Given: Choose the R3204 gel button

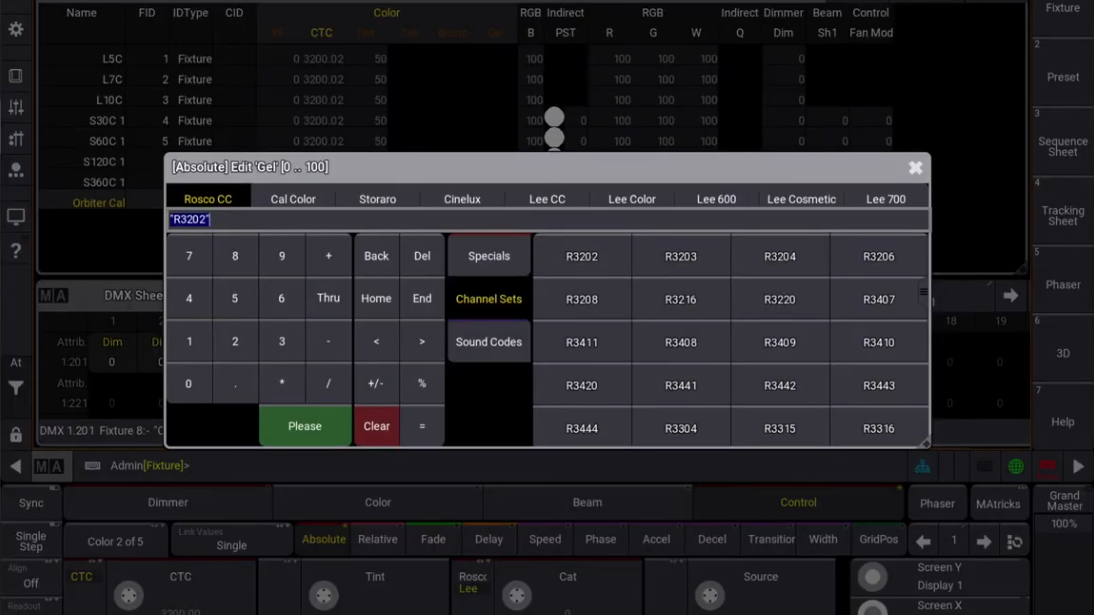Looking at the screenshot, I should 779,257.
